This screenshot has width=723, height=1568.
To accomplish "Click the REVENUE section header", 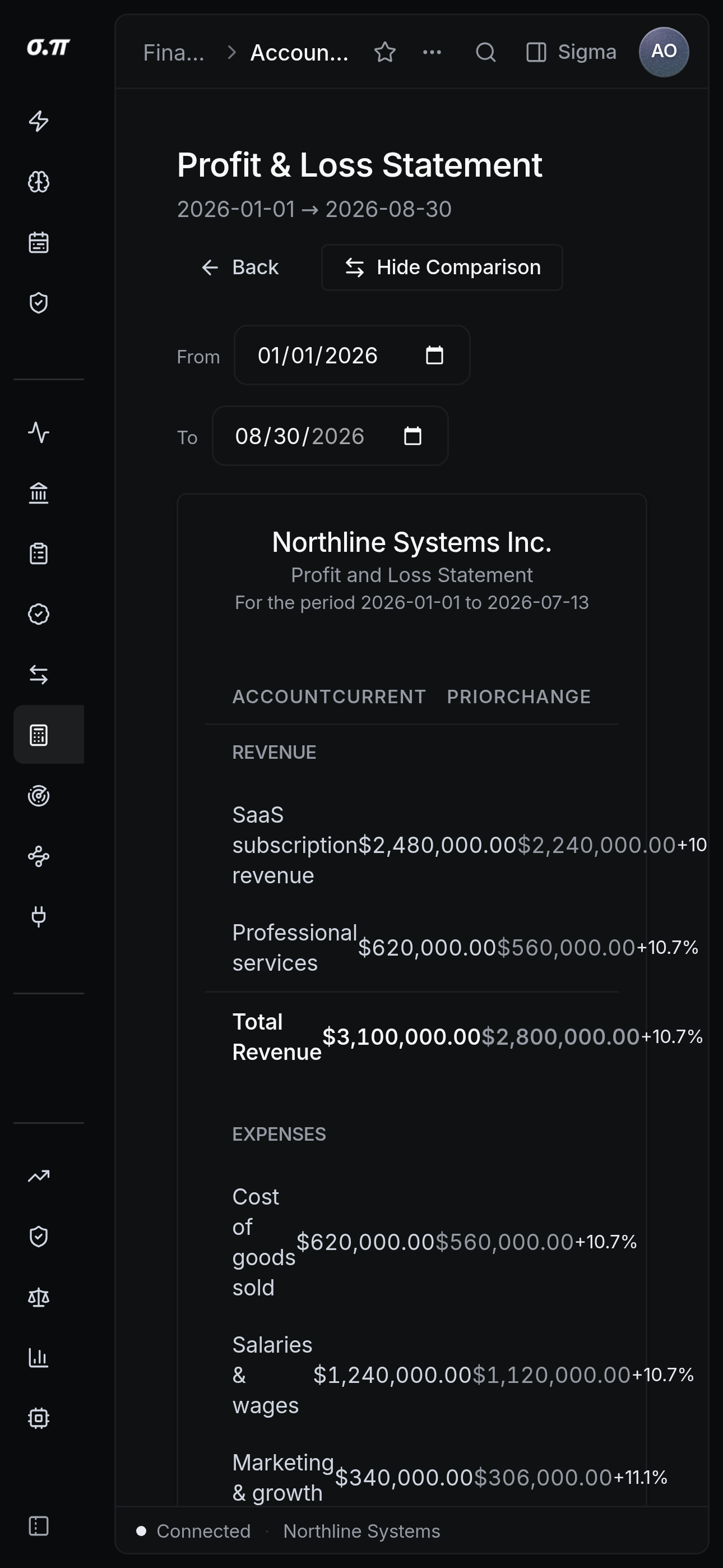I will [275, 753].
